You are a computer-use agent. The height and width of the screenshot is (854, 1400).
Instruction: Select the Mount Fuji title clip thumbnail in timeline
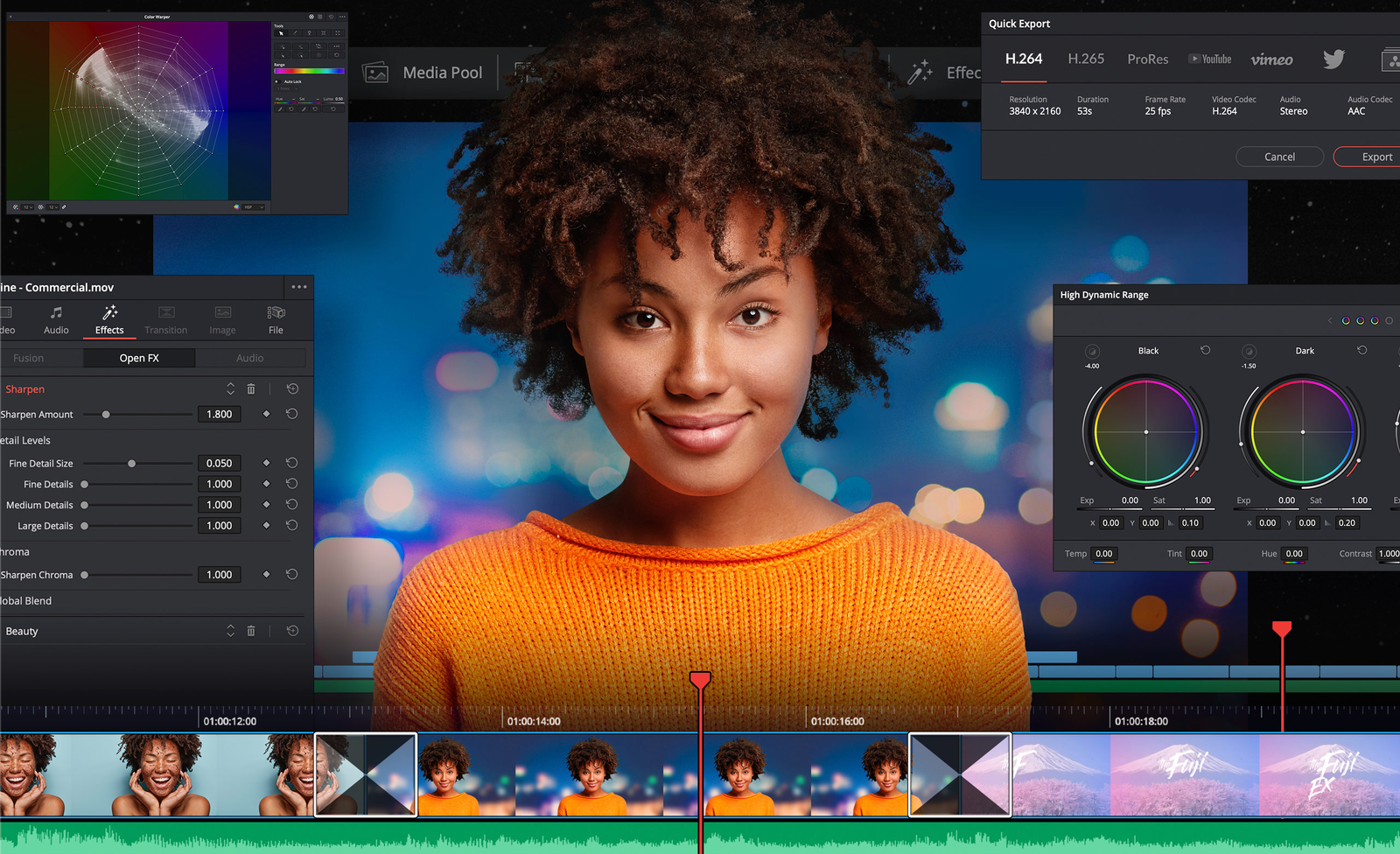1206,775
